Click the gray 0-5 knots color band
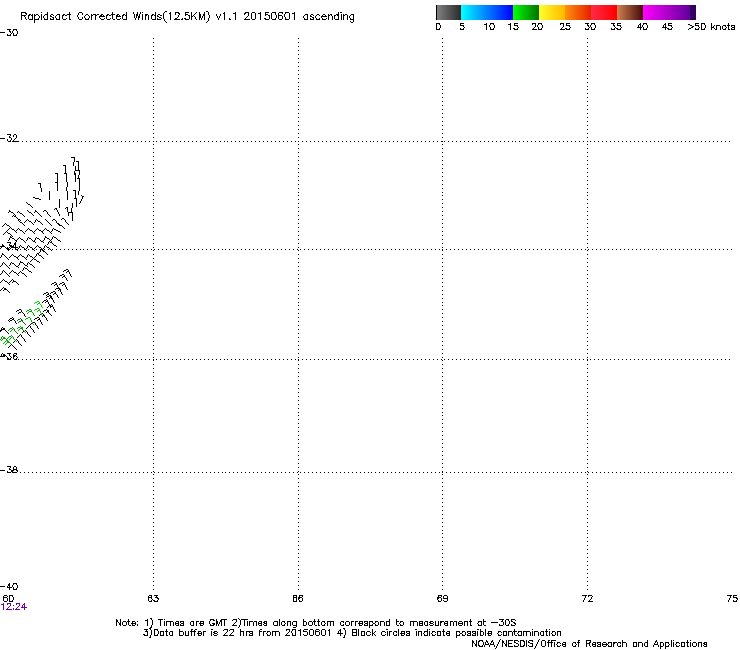Viewport: 740px width, 650px height. tap(448, 12)
